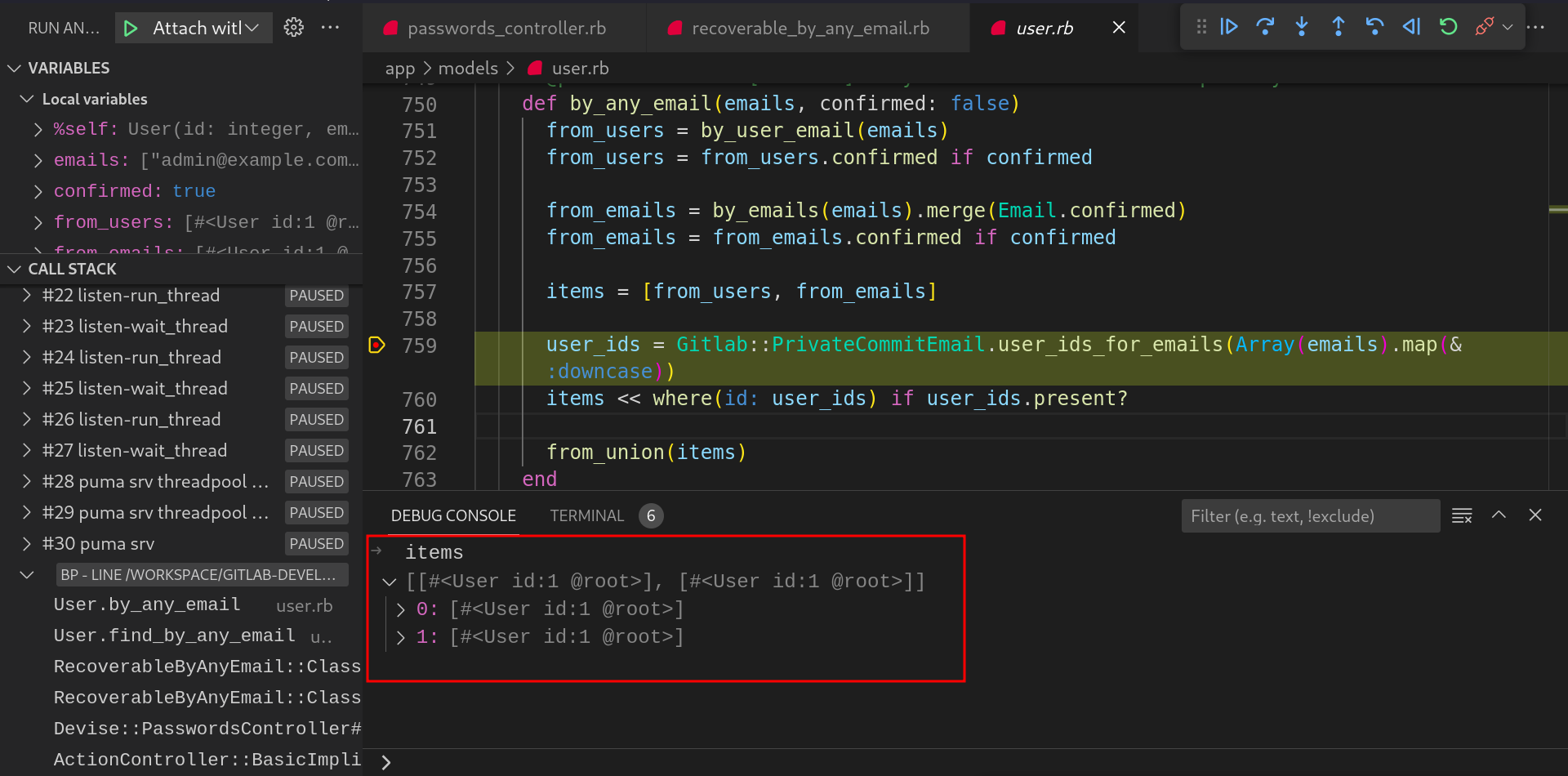Click the user.rb breadcrumb segment
1568x776 pixels.
pyautogui.click(x=581, y=69)
